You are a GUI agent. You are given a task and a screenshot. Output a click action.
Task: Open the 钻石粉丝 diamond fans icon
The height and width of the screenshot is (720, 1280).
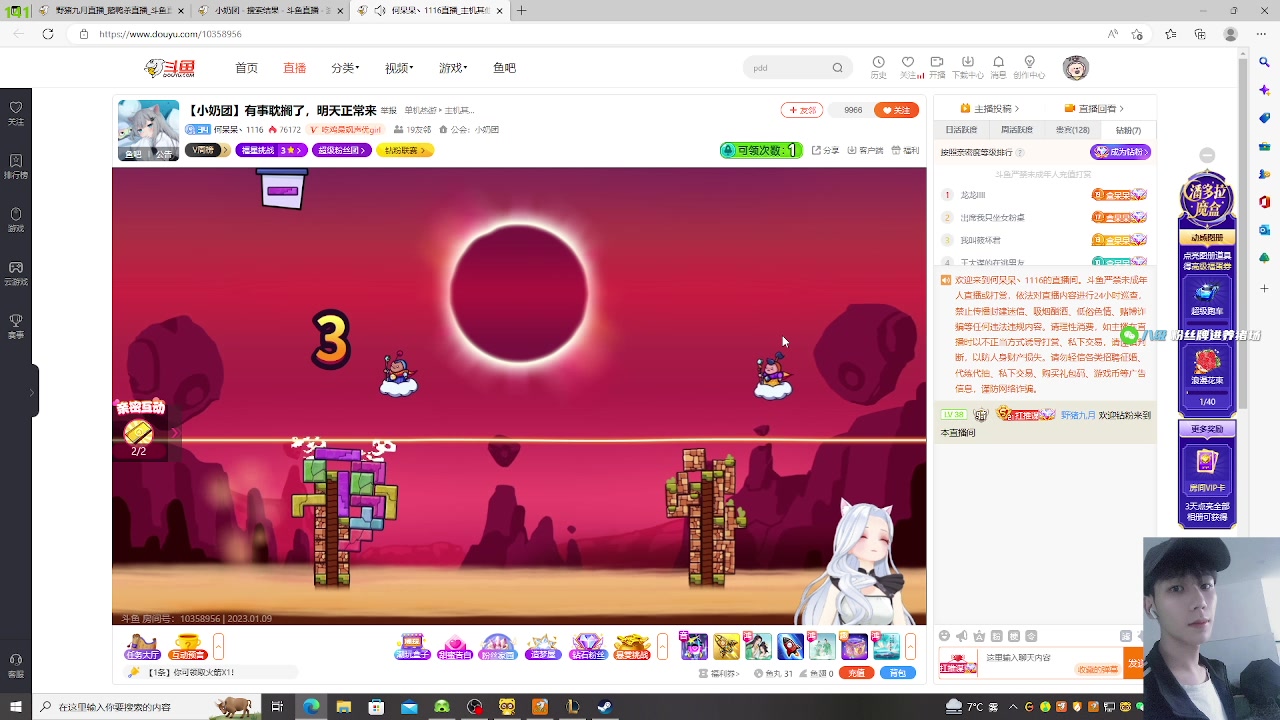tap(589, 646)
